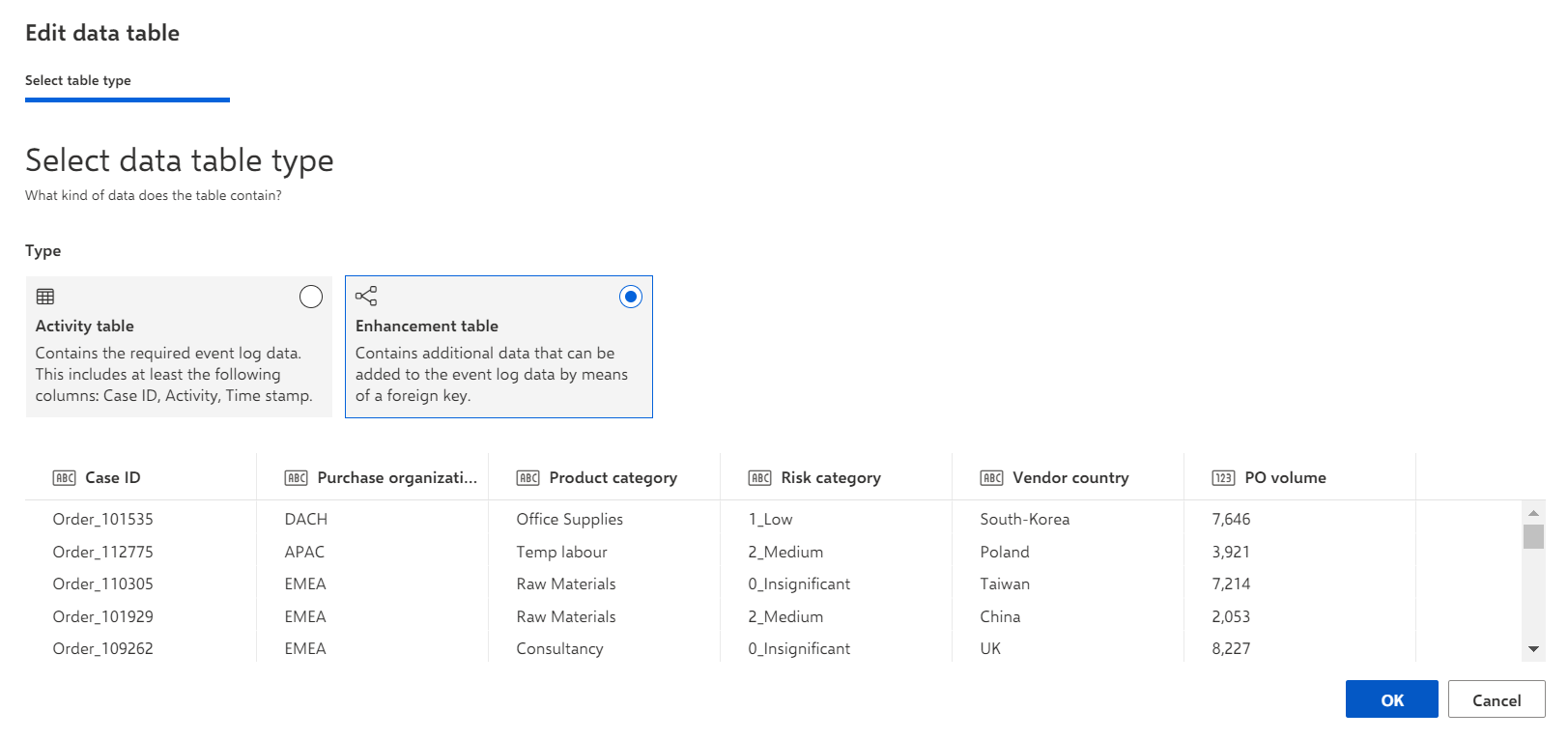Click the ABC type icon beside Purchase organization
The height and width of the screenshot is (740, 1568).
coord(297,478)
